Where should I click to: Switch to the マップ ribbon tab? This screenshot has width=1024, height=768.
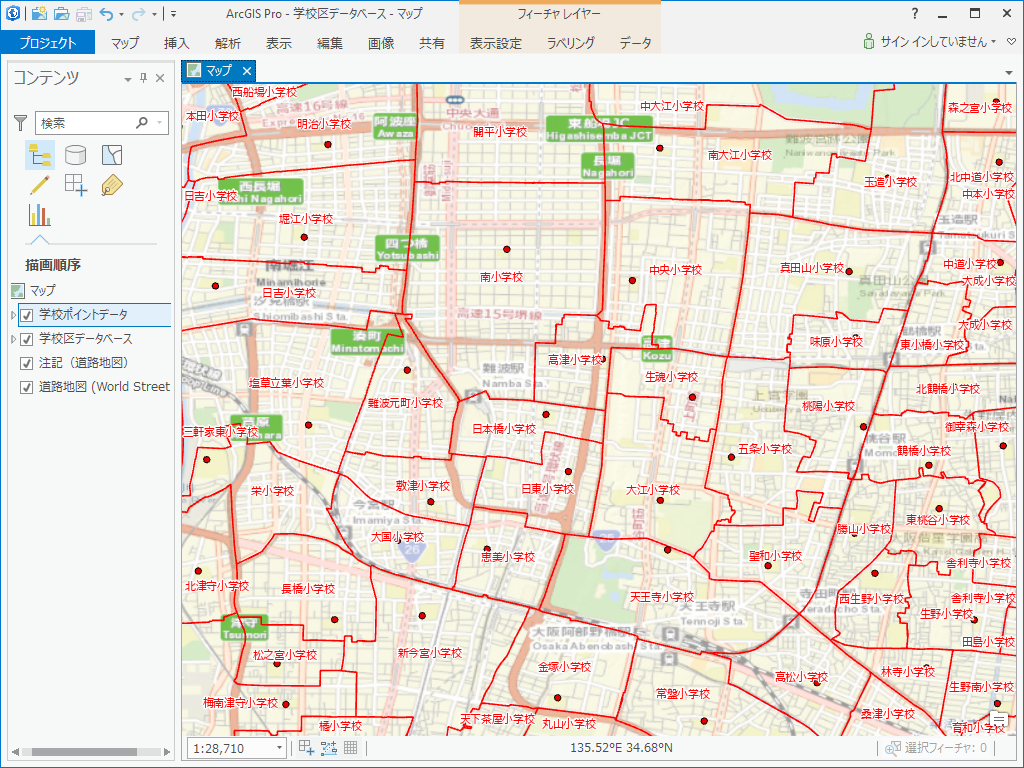[125, 43]
